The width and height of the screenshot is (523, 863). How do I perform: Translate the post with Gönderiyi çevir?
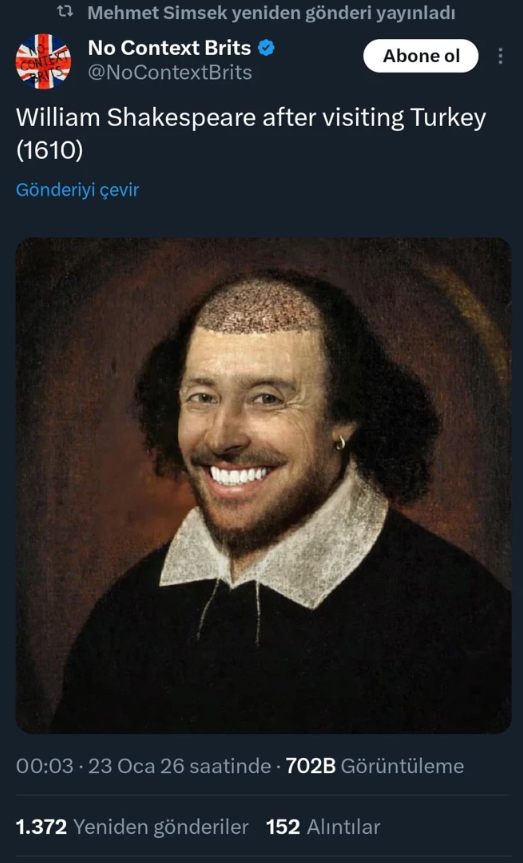77,190
